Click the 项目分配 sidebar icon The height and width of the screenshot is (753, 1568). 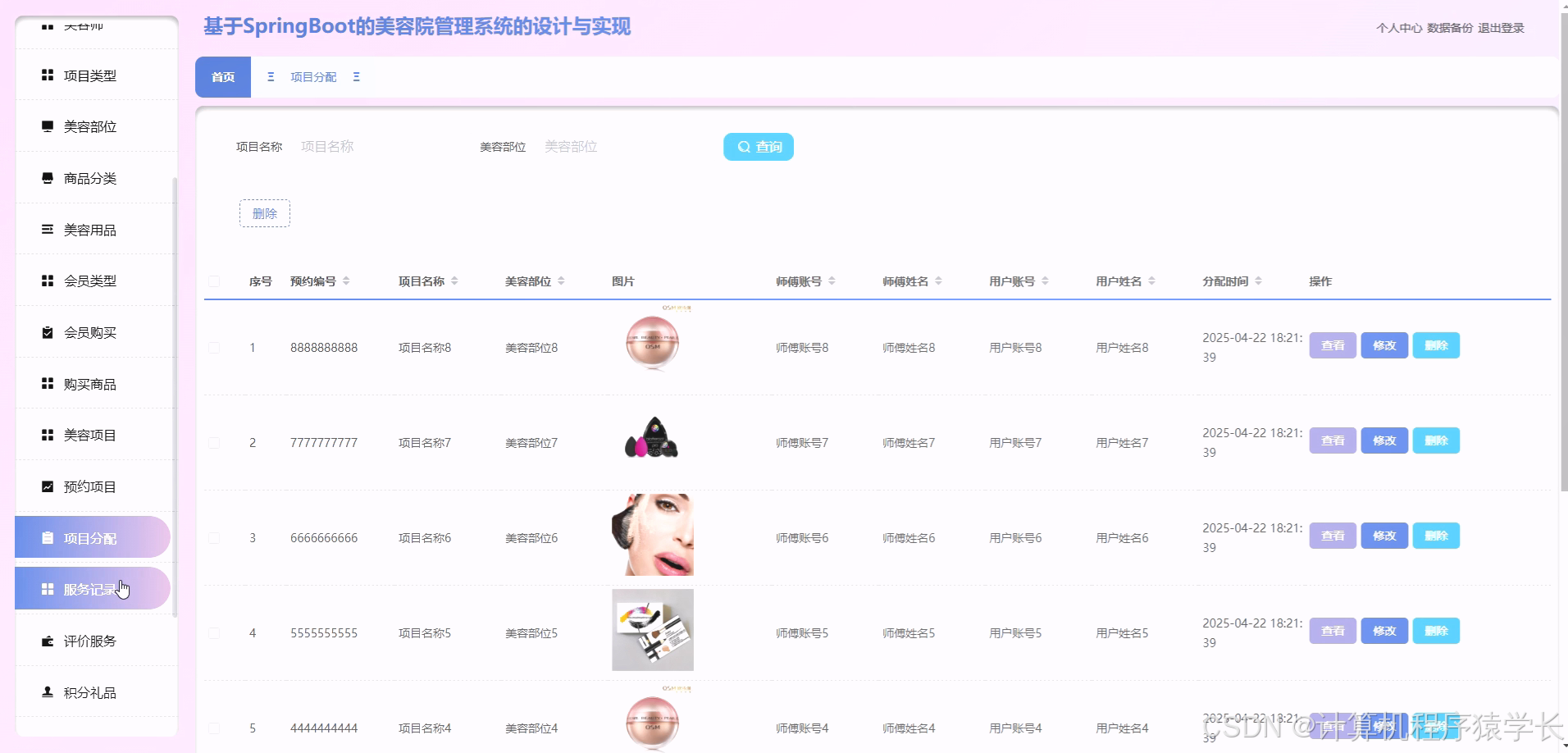[48, 538]
